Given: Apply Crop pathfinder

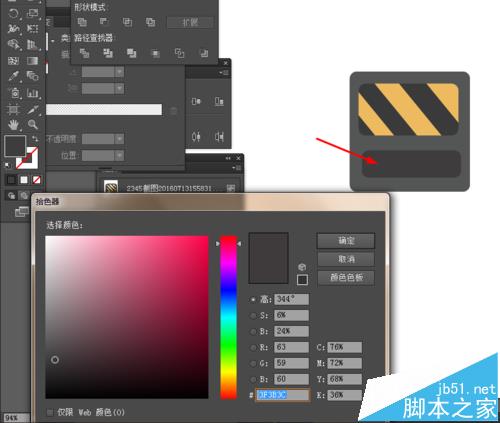Looking at the screenshot, I should coord(155,53).
